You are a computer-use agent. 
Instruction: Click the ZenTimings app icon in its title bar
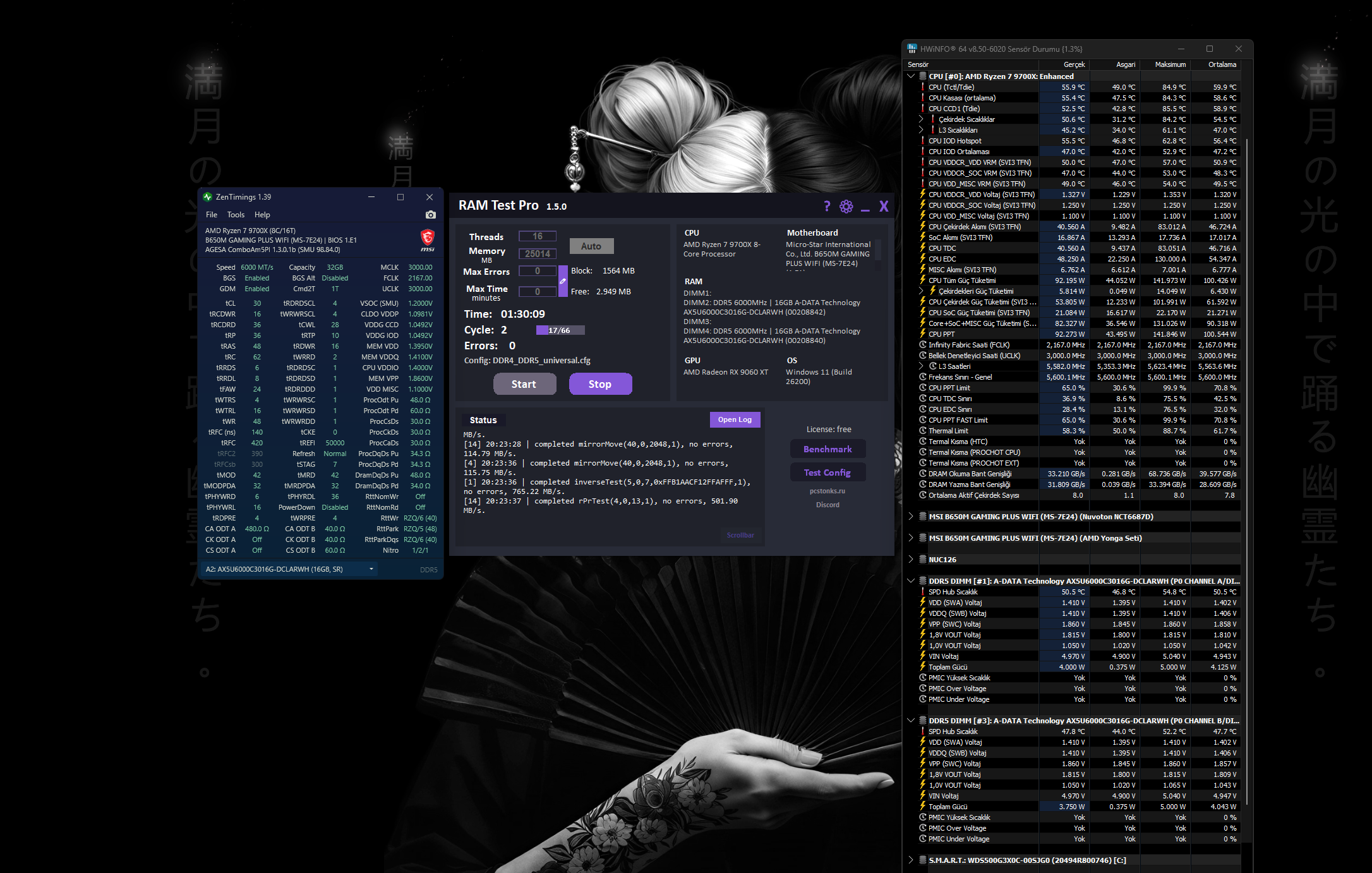pos(207,197)
